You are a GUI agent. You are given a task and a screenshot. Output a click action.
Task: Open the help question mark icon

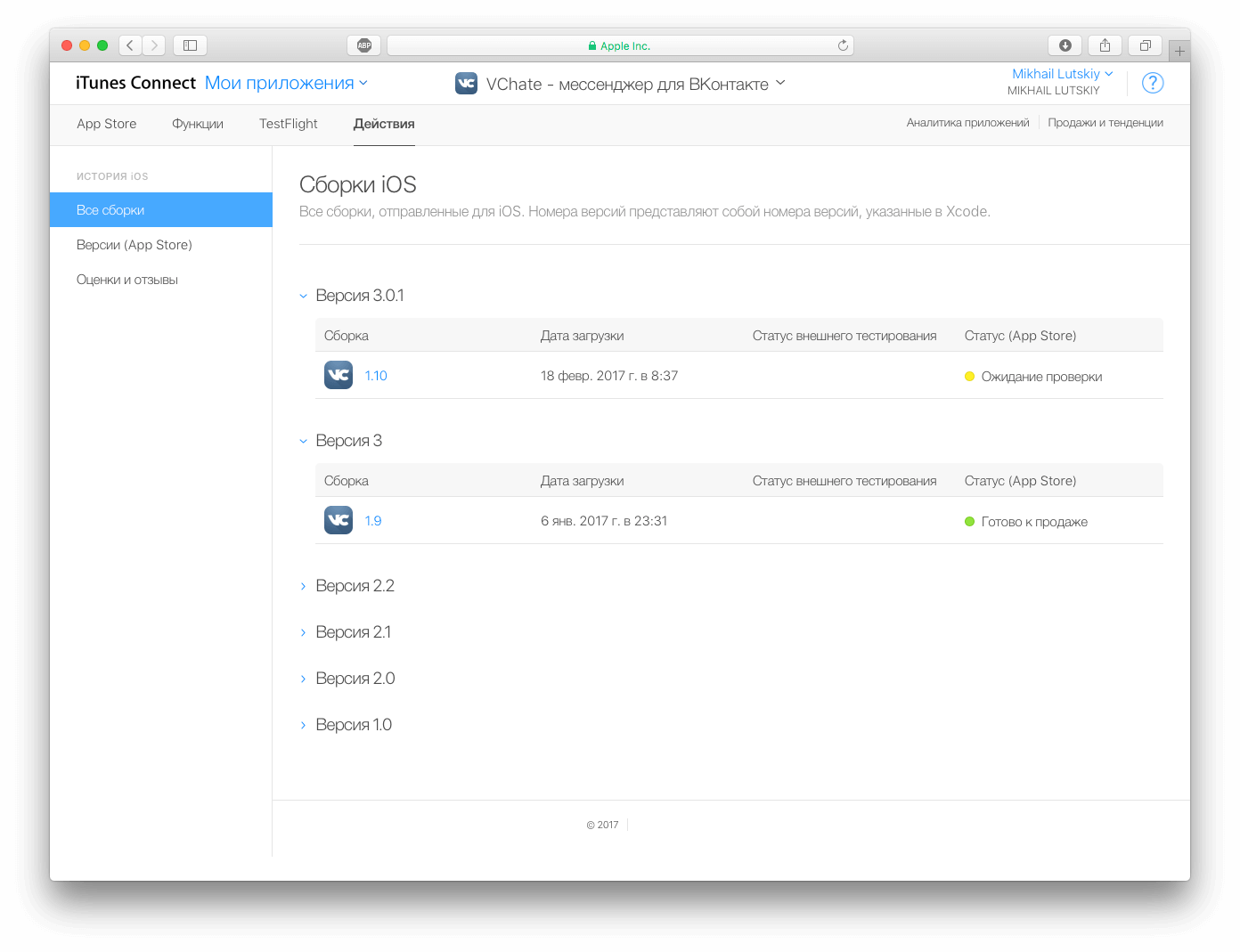point(1153,83)
